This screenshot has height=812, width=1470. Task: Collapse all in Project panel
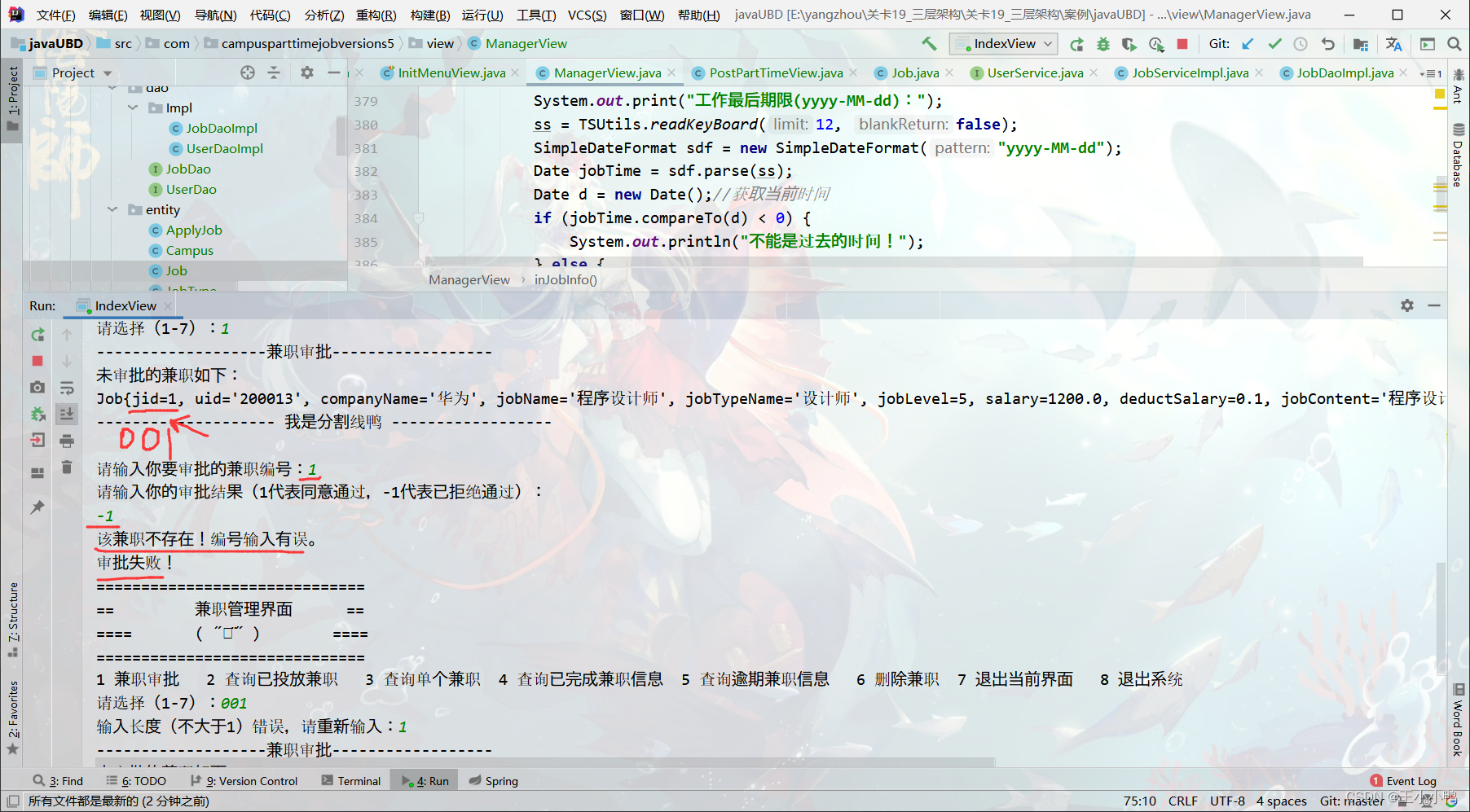click(x=274, y=72)
